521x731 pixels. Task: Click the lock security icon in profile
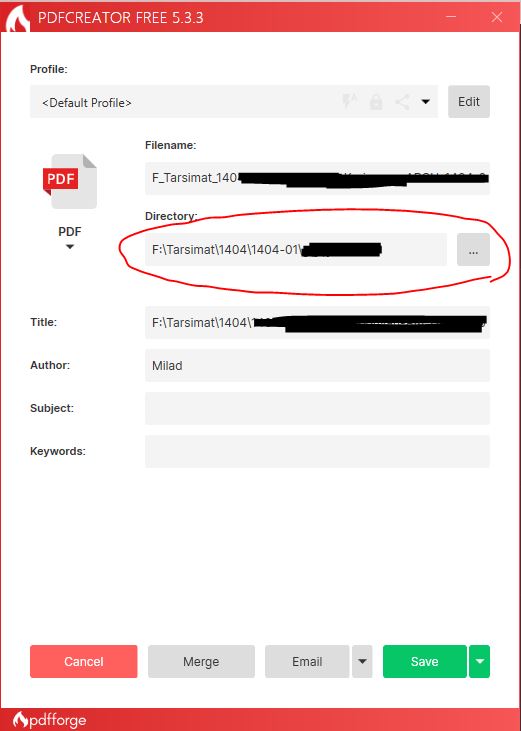[376, 102]
